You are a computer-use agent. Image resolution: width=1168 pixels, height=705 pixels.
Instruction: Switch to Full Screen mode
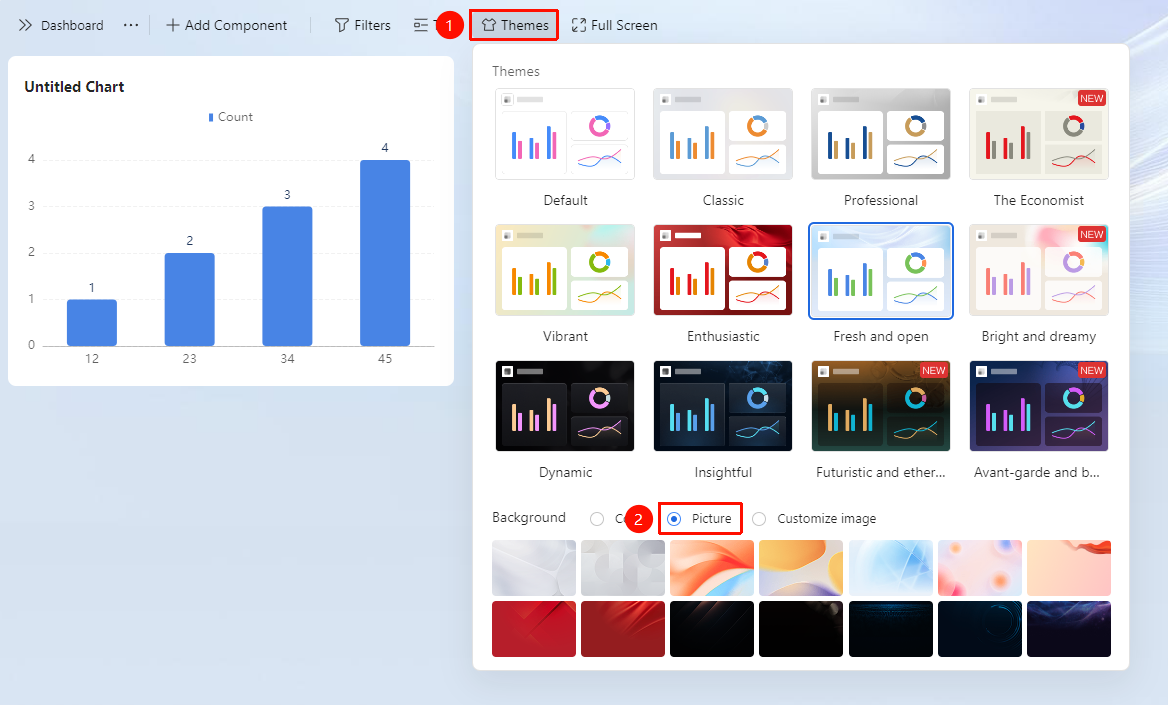pyautogui.click(x=615, y=25)
